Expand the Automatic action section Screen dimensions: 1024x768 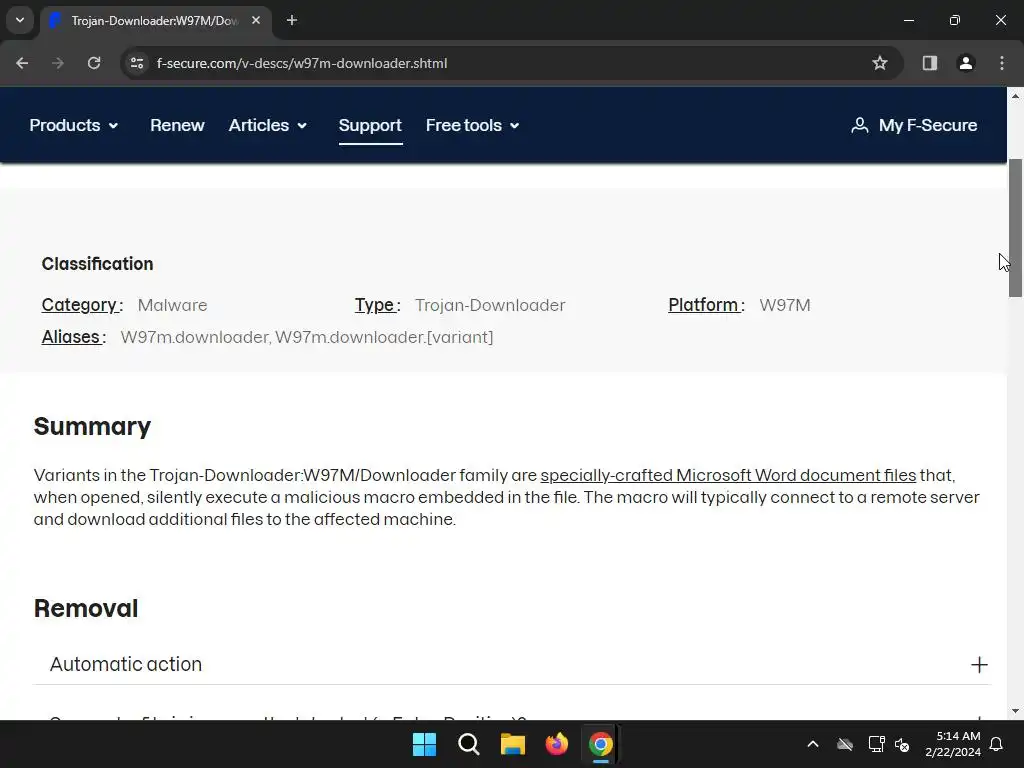(x=512, y=664)
